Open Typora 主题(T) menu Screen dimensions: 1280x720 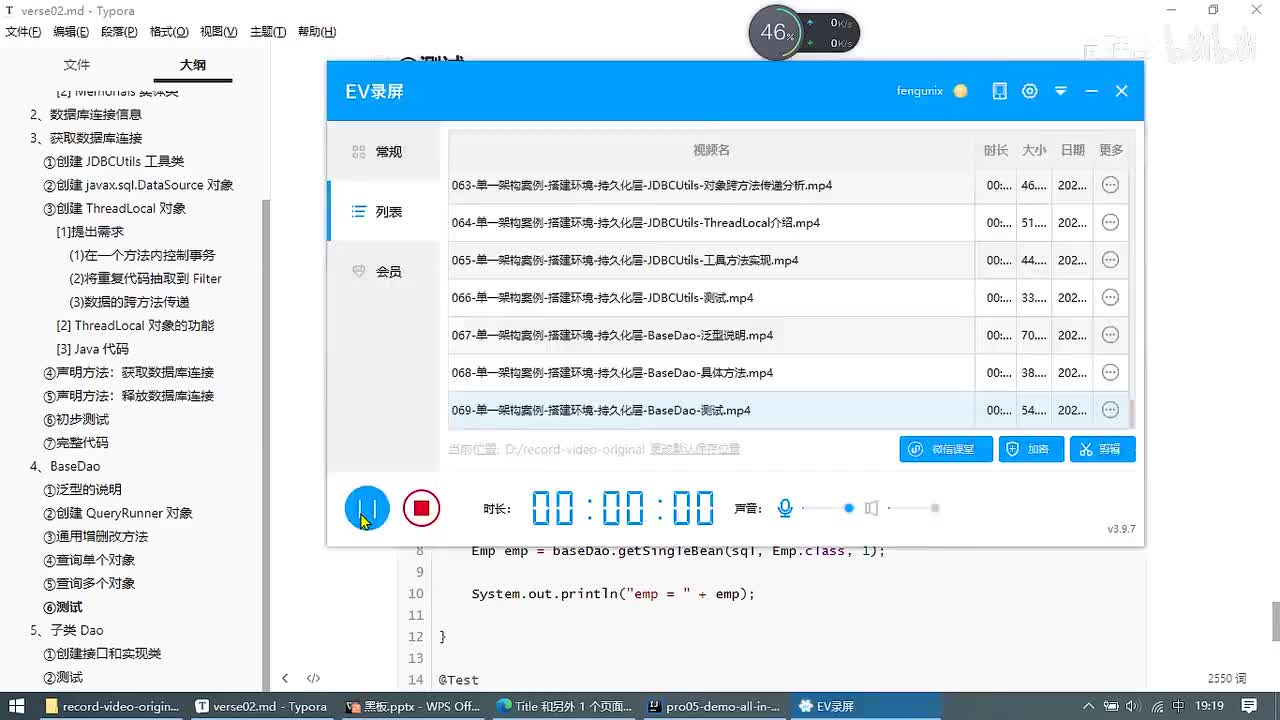(x=268, y=32)
